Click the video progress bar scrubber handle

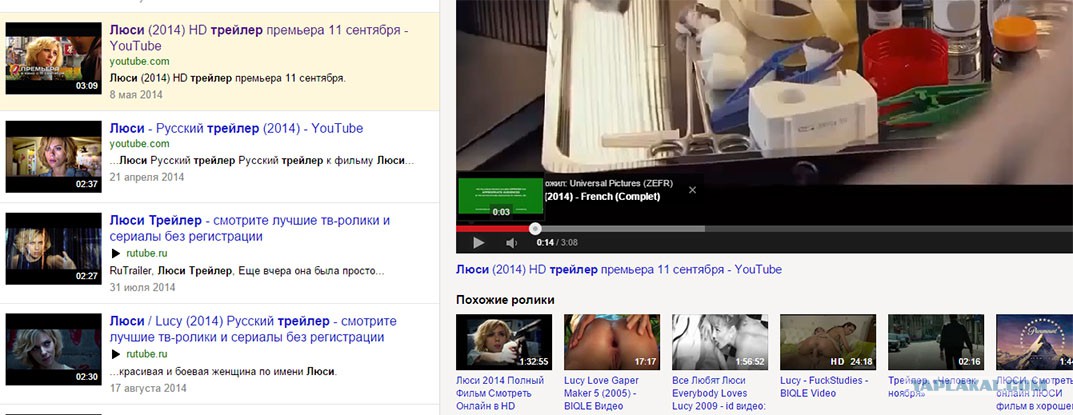535,229
